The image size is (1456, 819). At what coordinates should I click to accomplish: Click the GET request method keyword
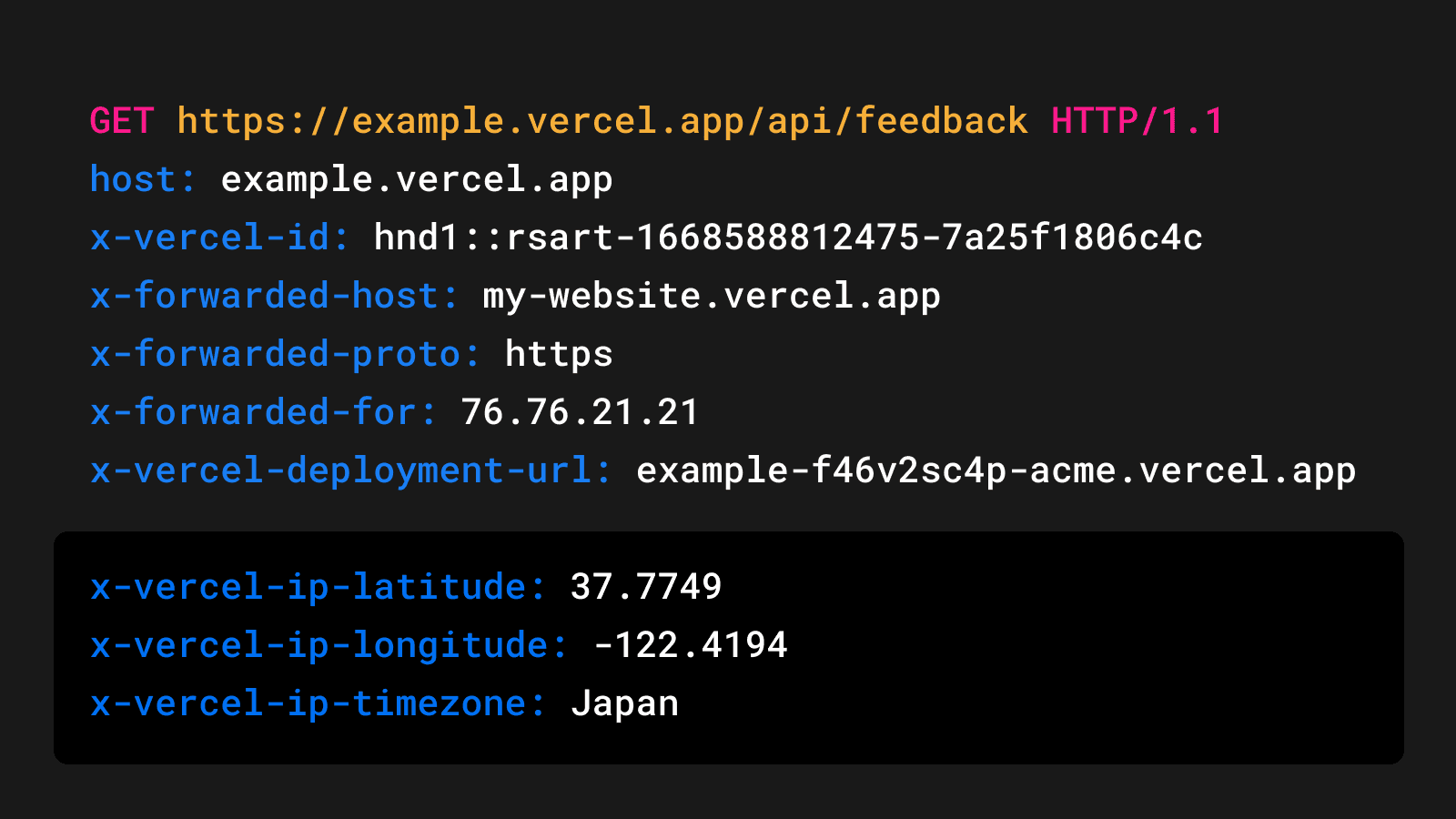122,121
